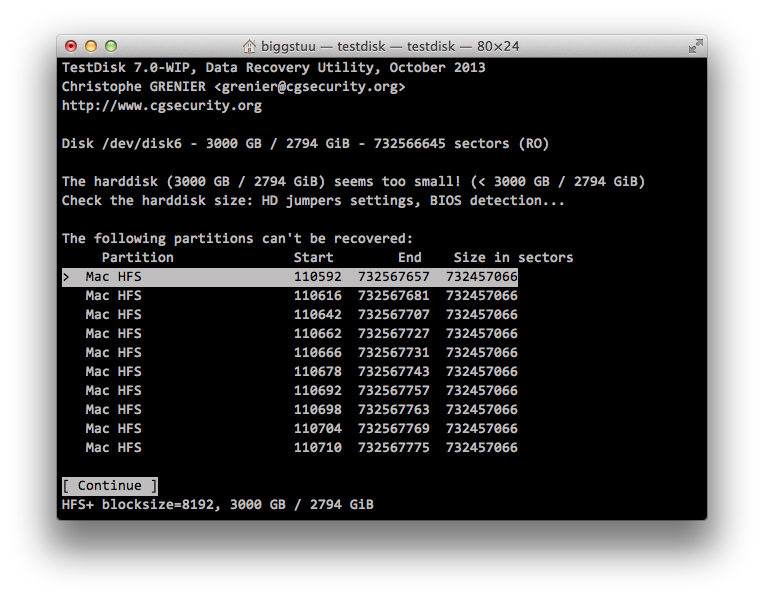
Task: Select Mac HFS row starting at 110698
Action: coord(289,410)
